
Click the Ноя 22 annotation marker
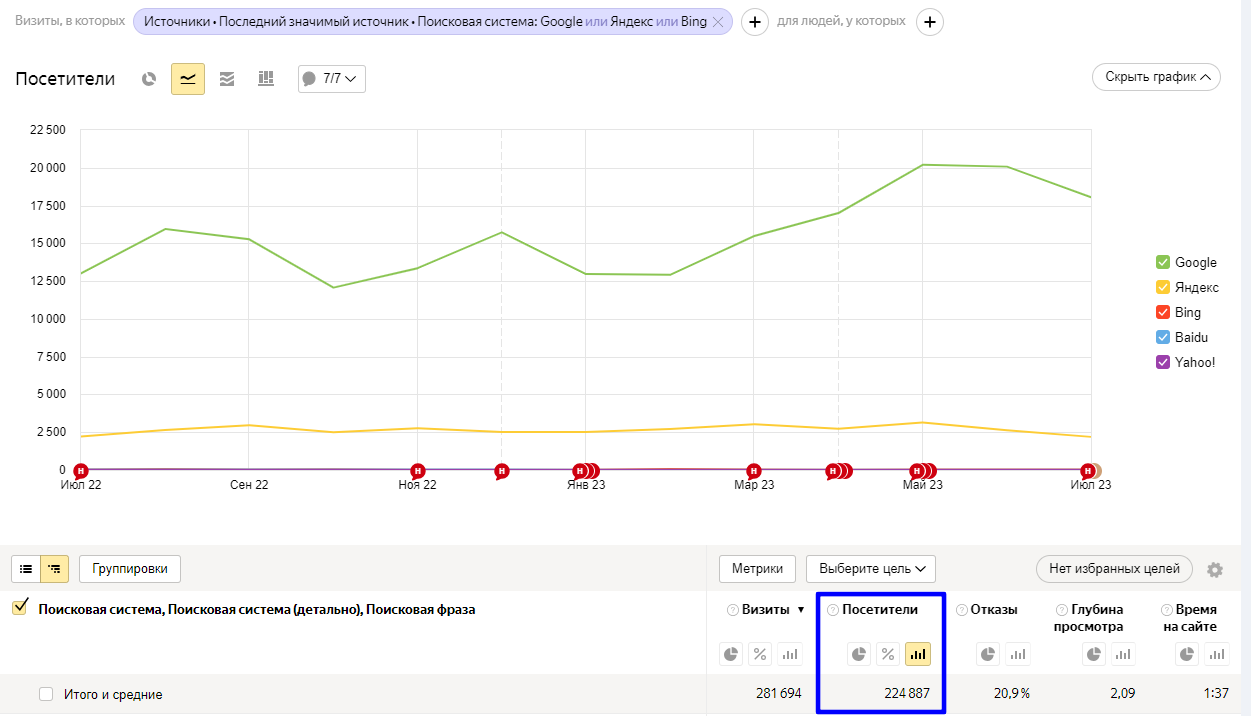418,471
